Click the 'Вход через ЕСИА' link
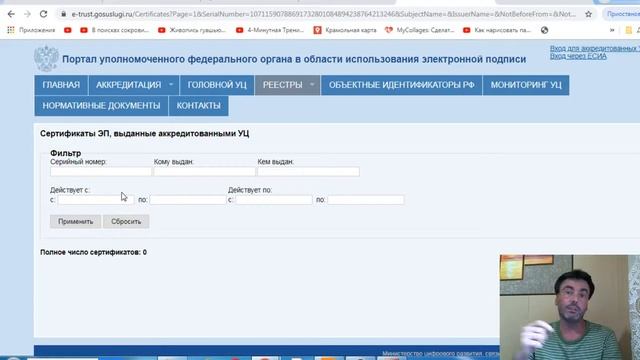Image resolution: width=640 pixels, height=360 pixels. [578, 56]
